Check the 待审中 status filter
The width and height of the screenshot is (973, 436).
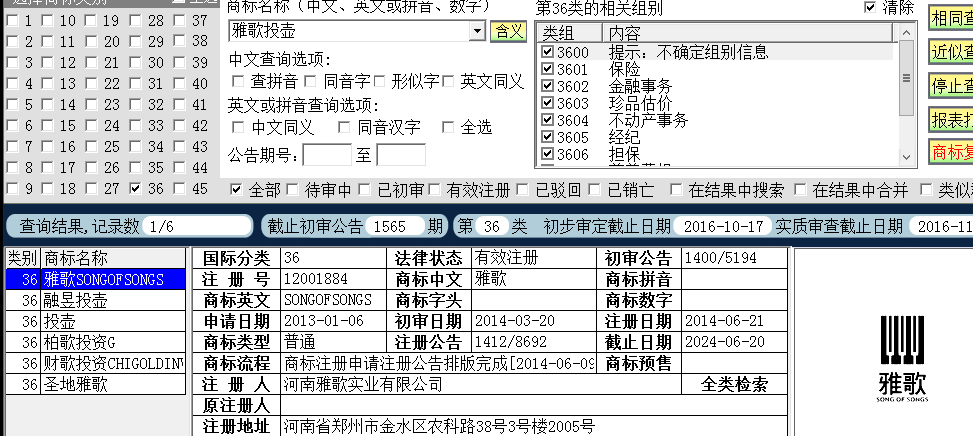293,190
